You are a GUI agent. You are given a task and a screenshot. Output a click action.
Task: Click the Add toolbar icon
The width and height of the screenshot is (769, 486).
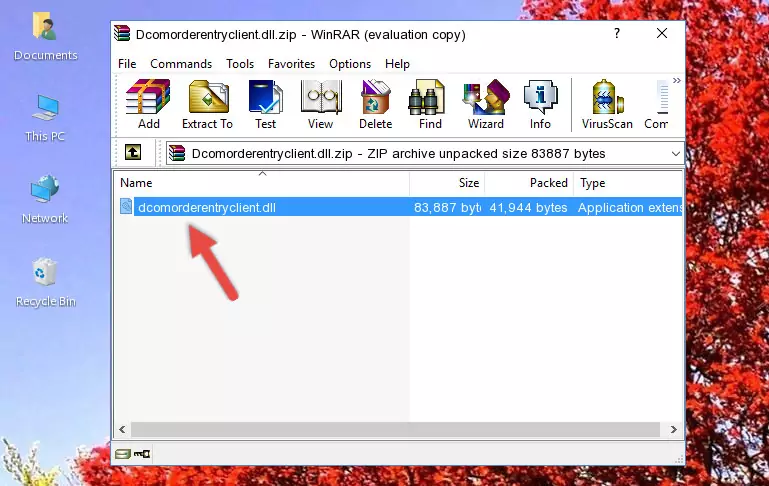tap(148, 104)
